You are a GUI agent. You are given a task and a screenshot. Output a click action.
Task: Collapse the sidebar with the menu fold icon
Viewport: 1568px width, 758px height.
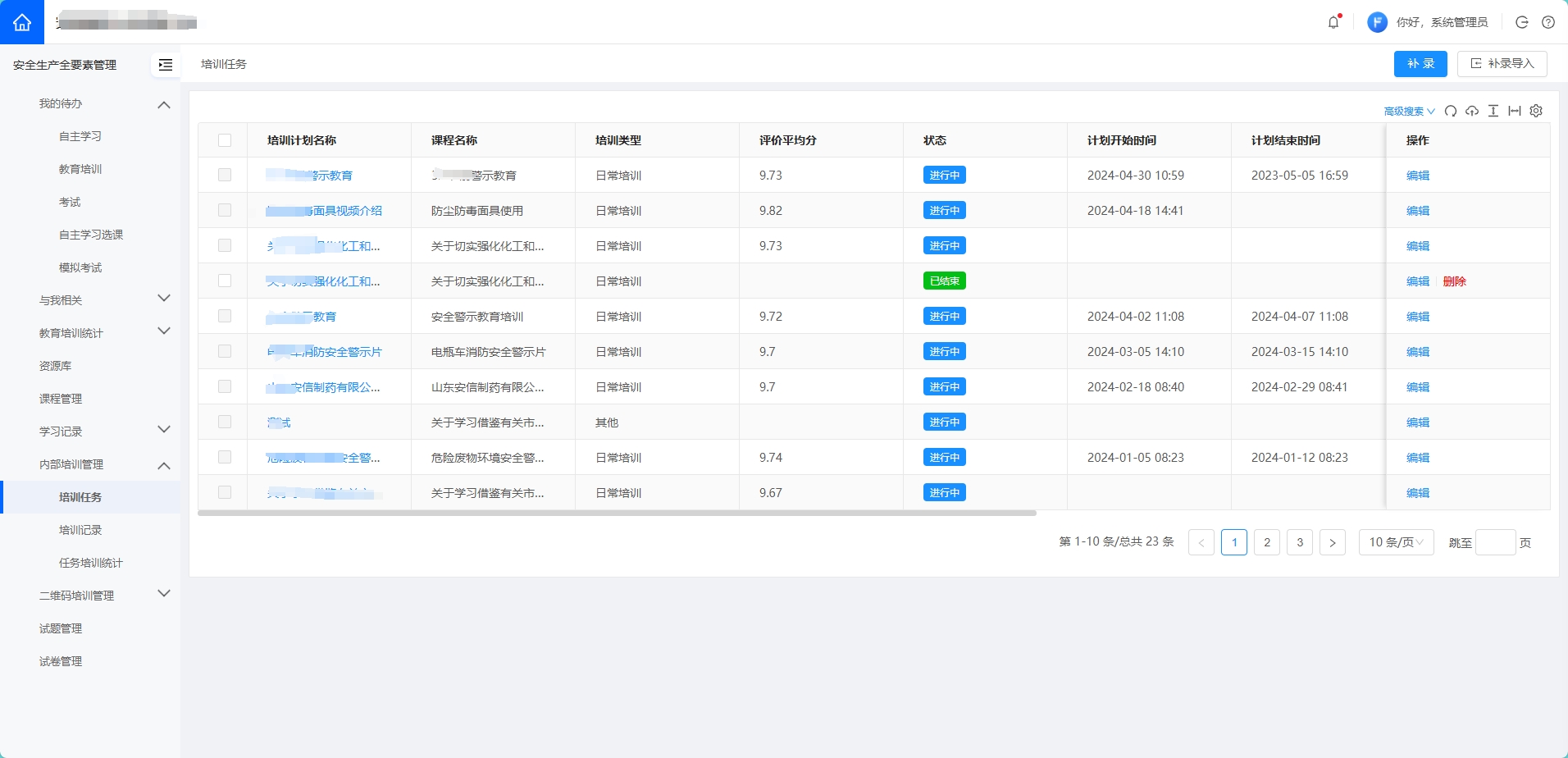(x=166, y=65)
